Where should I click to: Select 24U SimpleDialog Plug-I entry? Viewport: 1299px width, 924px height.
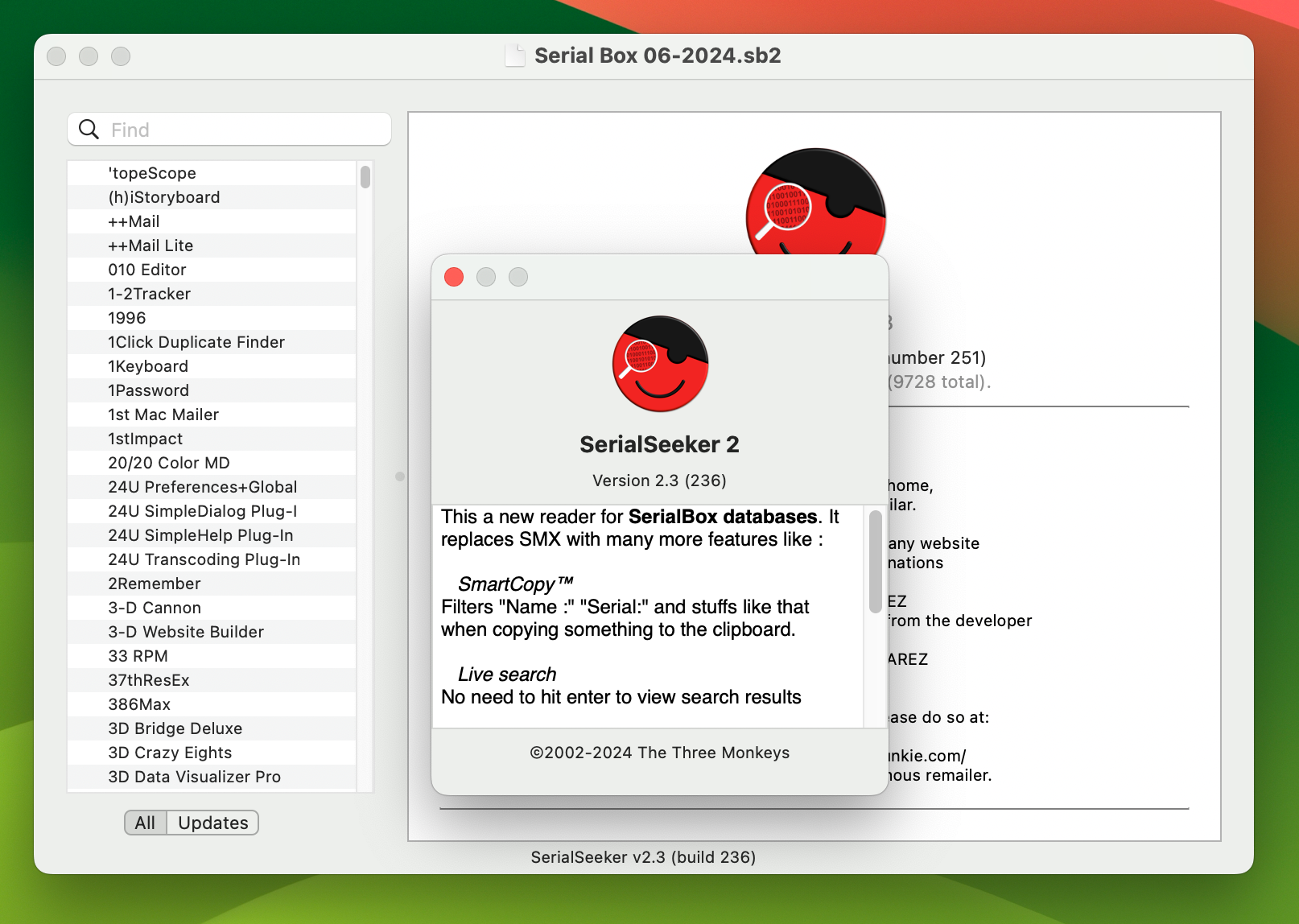click(212, 511)
